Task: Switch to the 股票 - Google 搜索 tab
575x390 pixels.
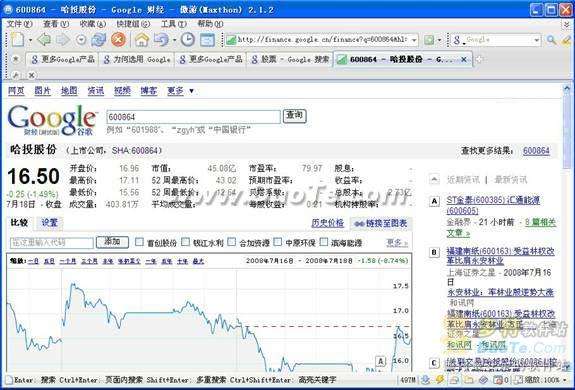Action: click(290, 59)
